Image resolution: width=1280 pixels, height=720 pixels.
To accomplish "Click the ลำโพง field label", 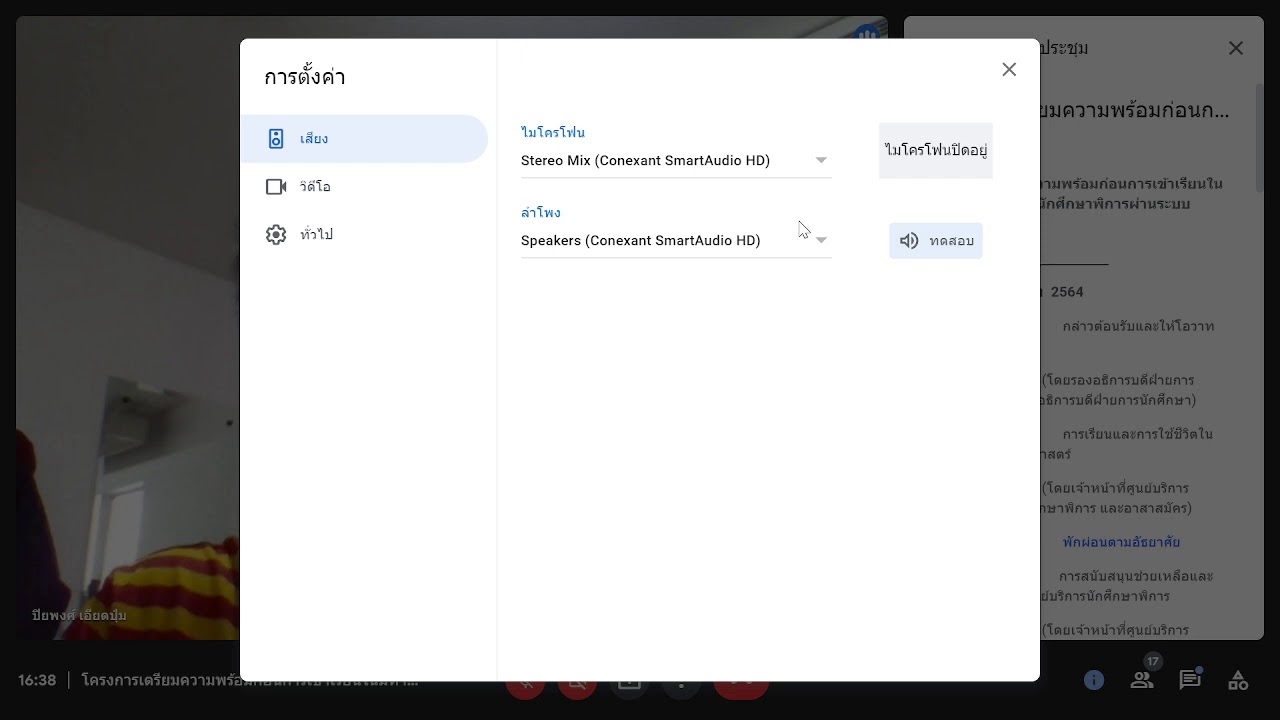I will click(x=541, y=212).
